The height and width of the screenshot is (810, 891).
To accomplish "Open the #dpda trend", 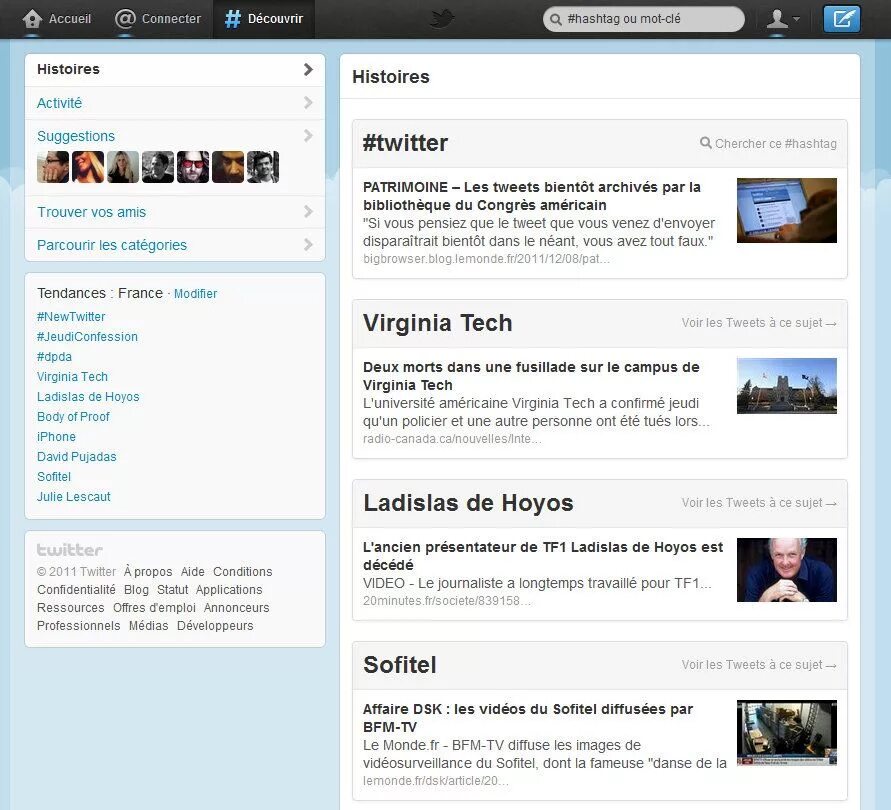I will coord(55,356).
